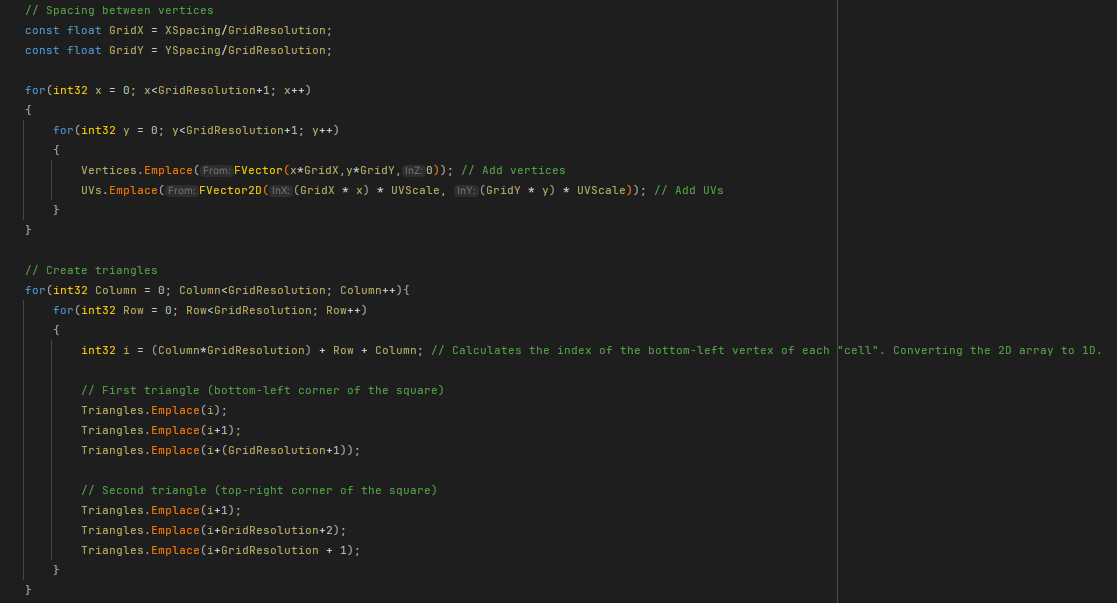
Task: Click the 'InX:' parameter hint
Action: [x=280, y=191]
